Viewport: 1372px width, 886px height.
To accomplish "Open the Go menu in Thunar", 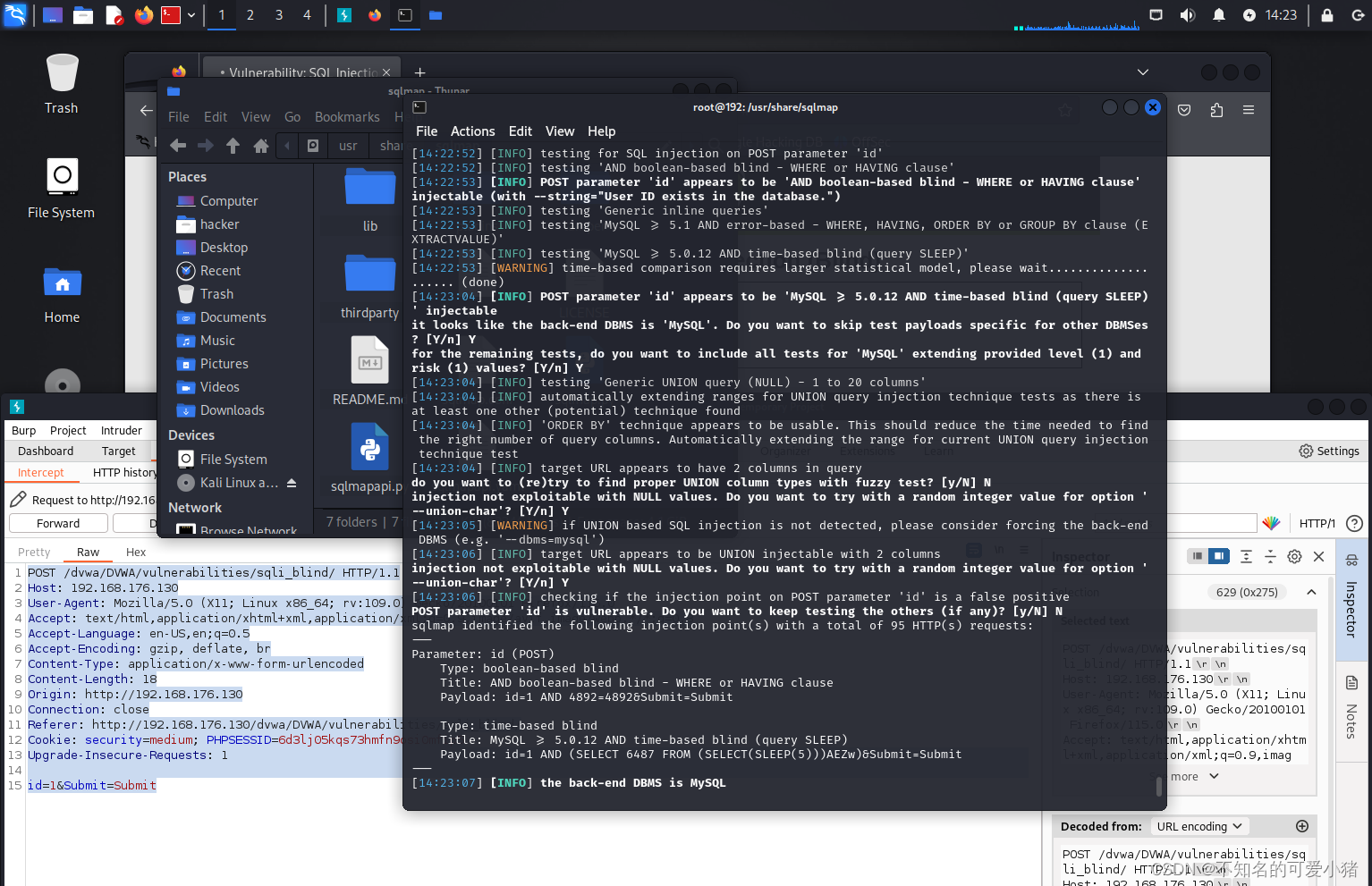I will click(292, 117).
